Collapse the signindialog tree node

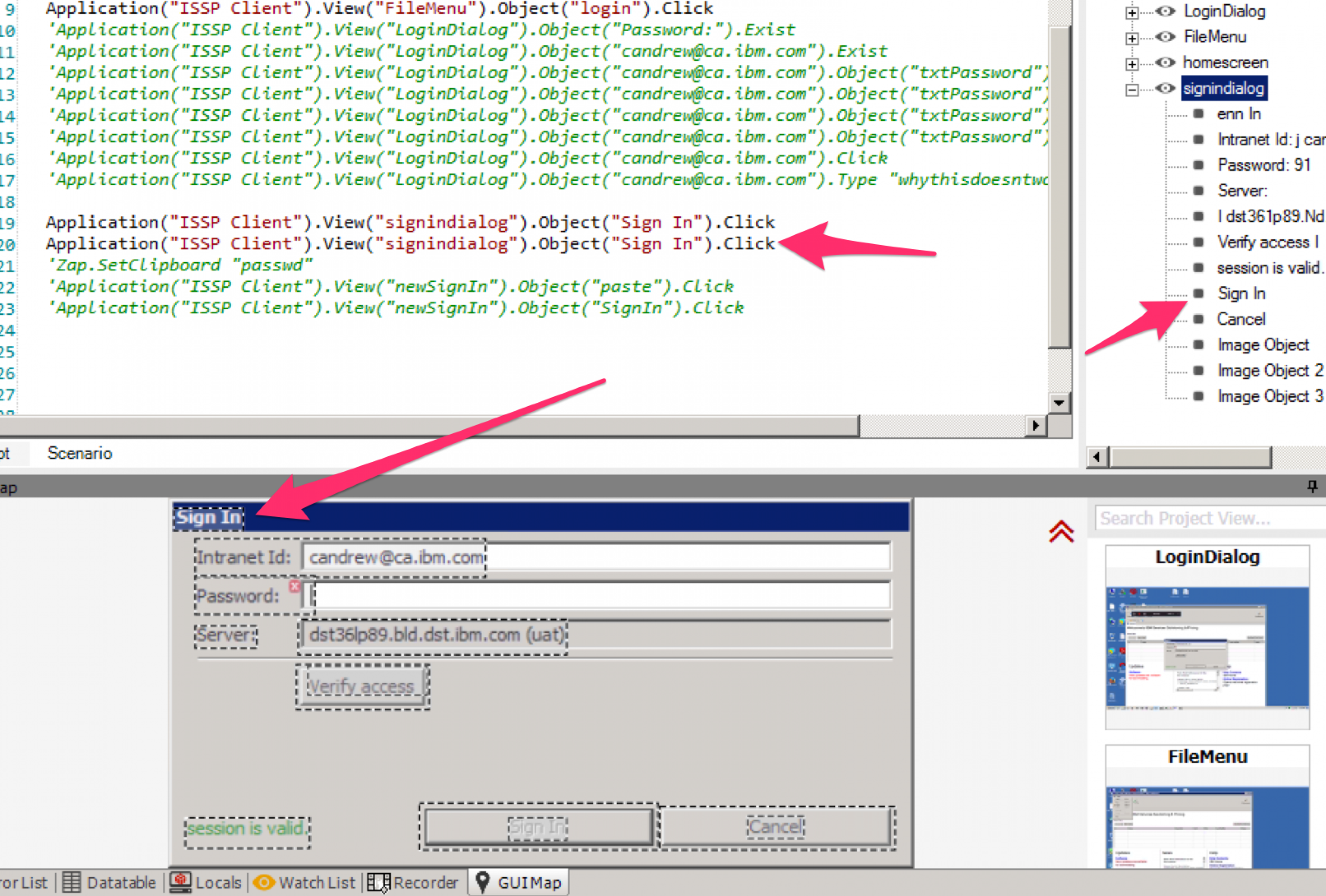(x=1132, y=89)
